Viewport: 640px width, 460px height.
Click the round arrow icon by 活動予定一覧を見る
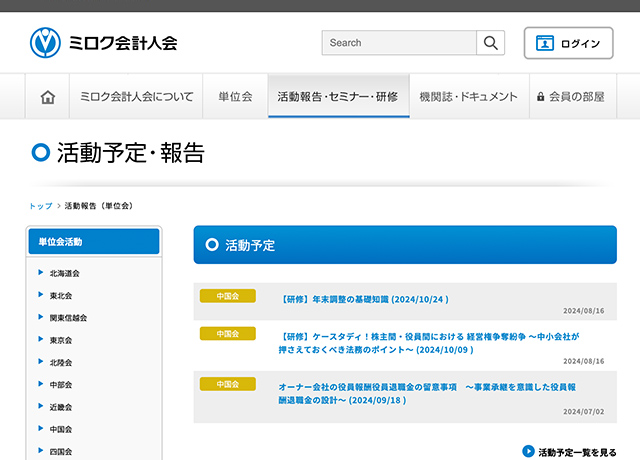(x=528, y=451)
